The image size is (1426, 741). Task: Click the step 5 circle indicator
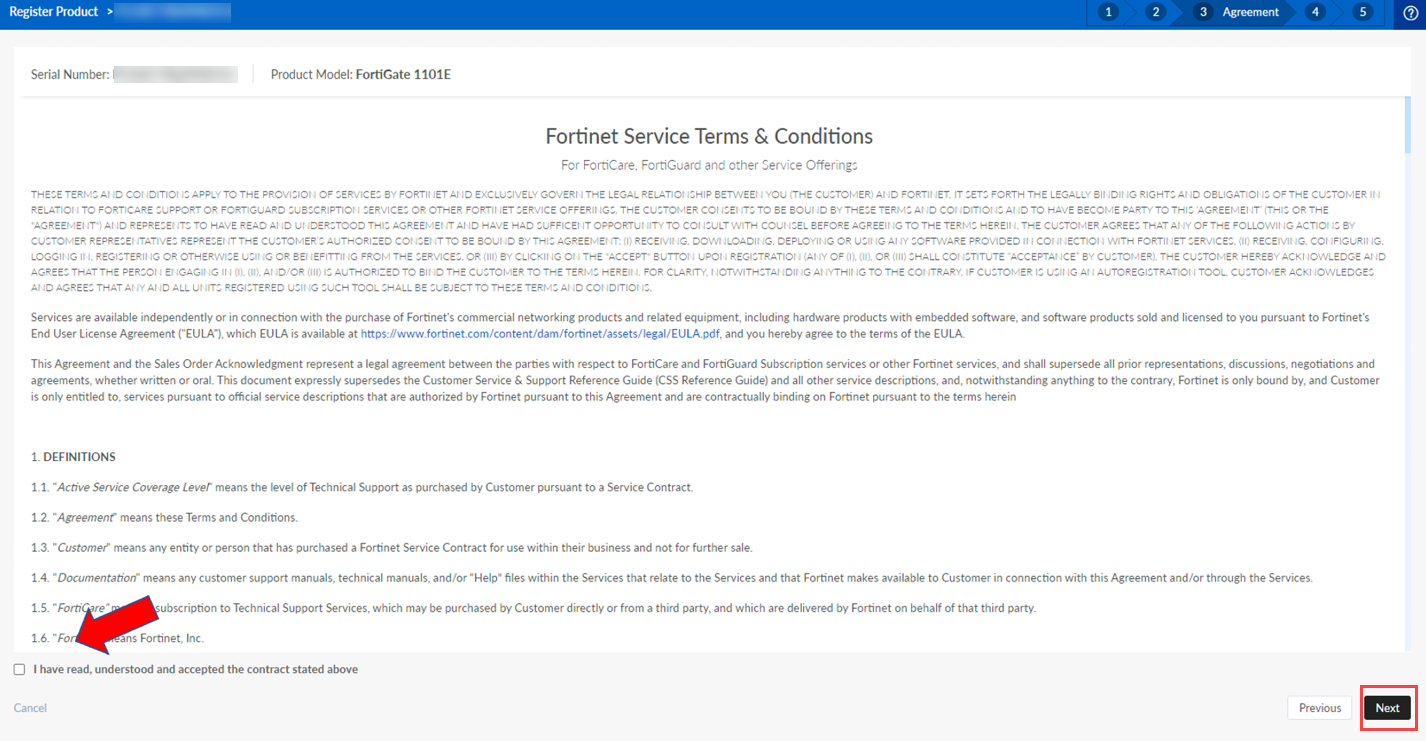(1362, 11)
